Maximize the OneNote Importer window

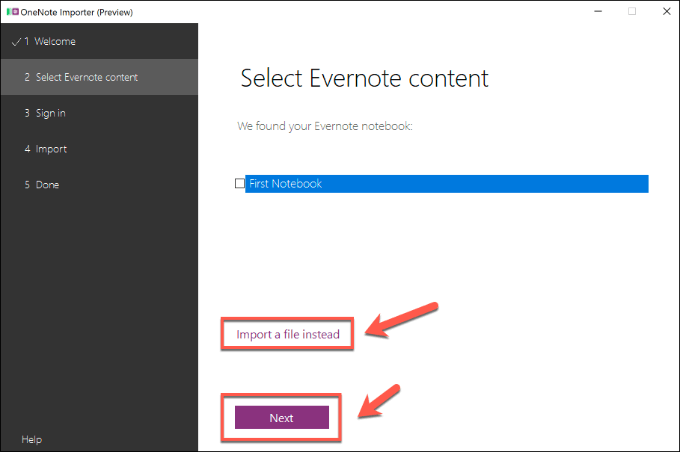point(632,11)
